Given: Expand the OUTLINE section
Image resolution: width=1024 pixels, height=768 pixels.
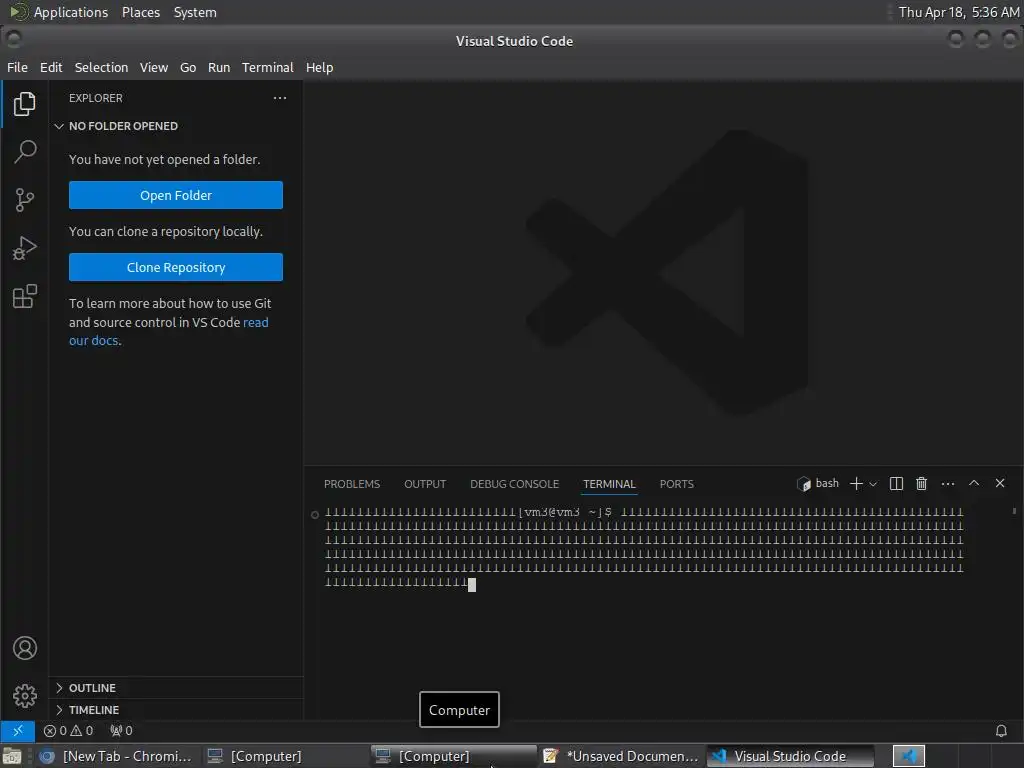Looking at the screenshot, I should click(x=92, y=688).
